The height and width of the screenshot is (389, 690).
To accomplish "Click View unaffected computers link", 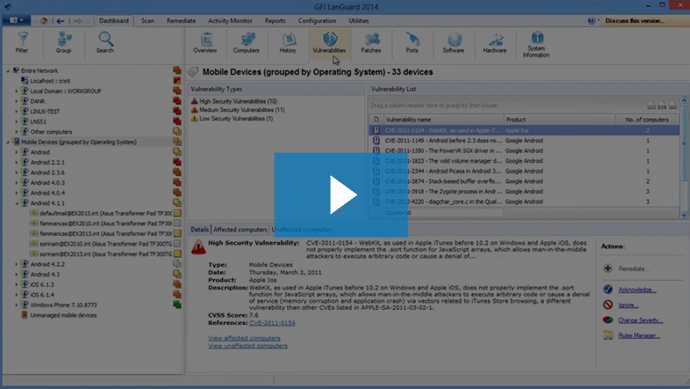I will tap(248, 346).
